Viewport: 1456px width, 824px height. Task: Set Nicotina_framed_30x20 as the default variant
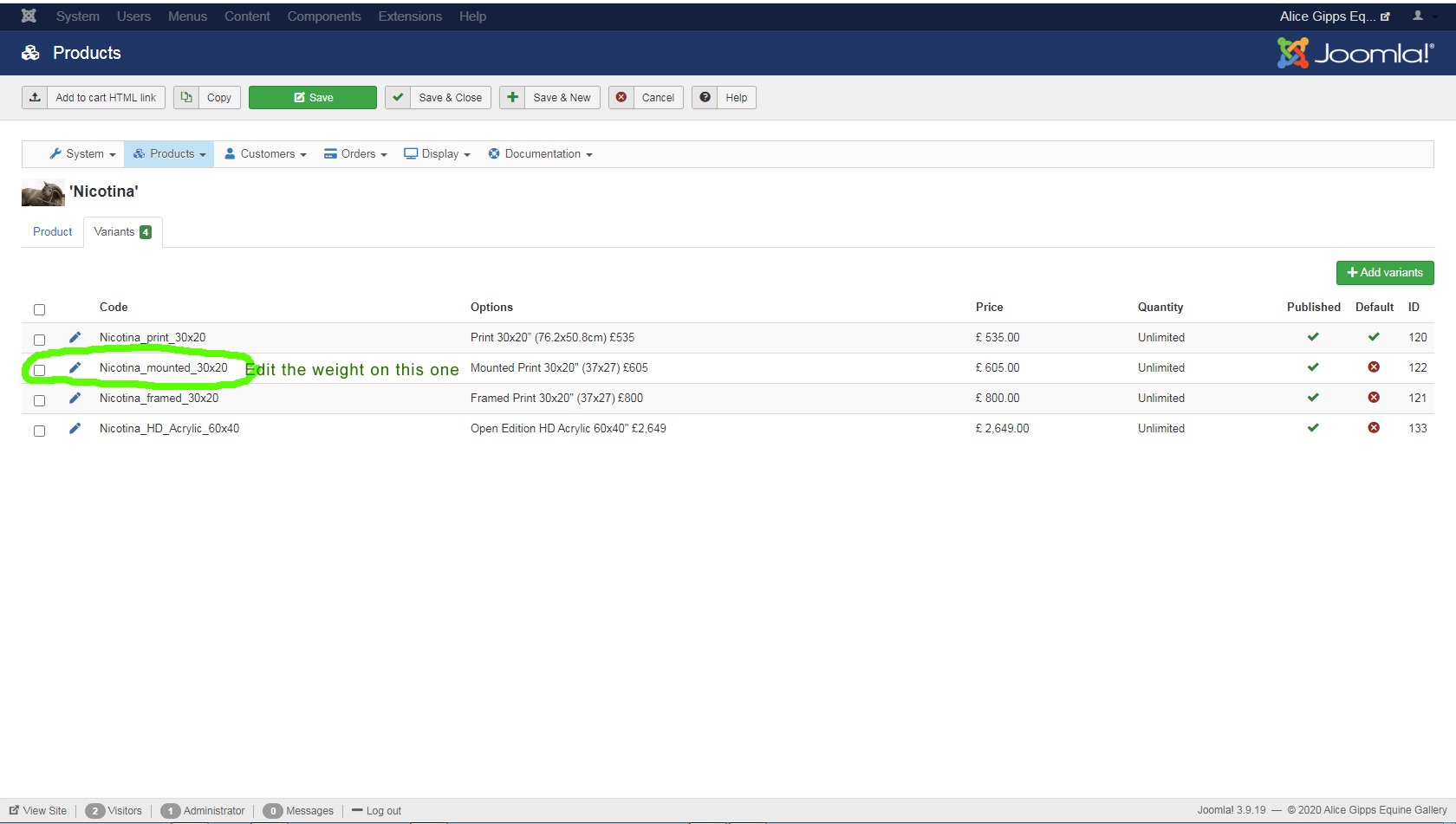point(1374,398)
